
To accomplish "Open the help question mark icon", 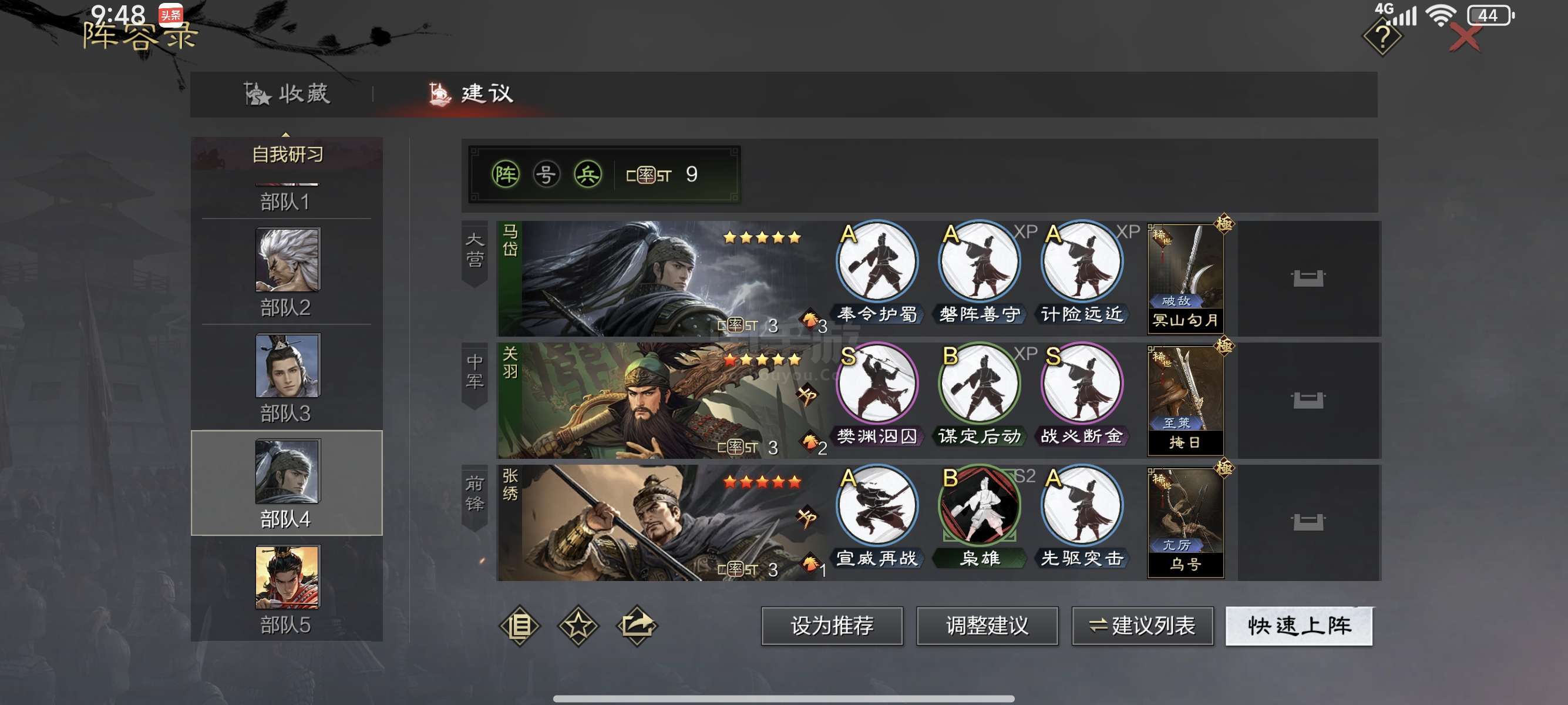I will click(1382, 38).
